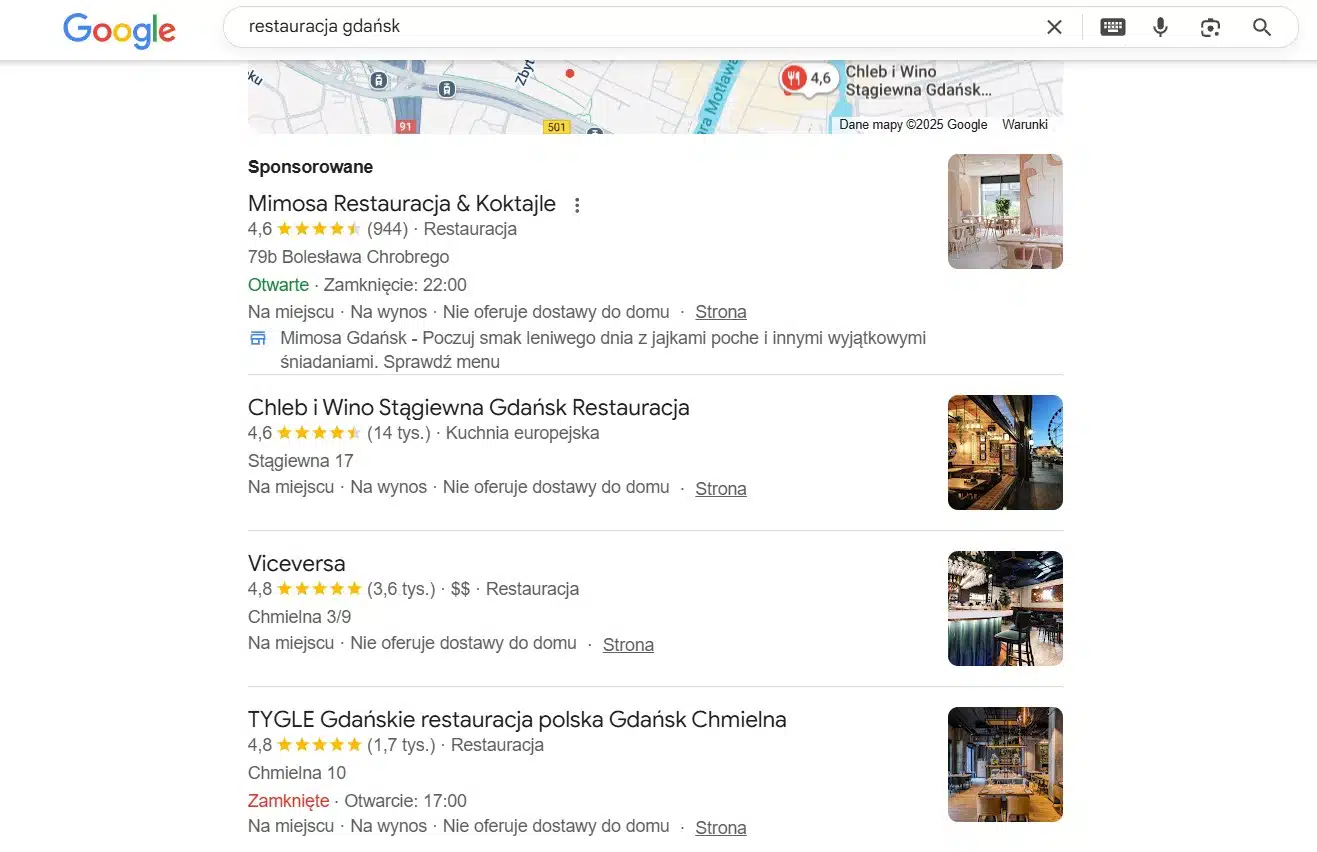This screenshot has width=1317, height=852.
Task: Open Mimosa Restauracja & Koktajle listing
Action: tap(401, 204)
